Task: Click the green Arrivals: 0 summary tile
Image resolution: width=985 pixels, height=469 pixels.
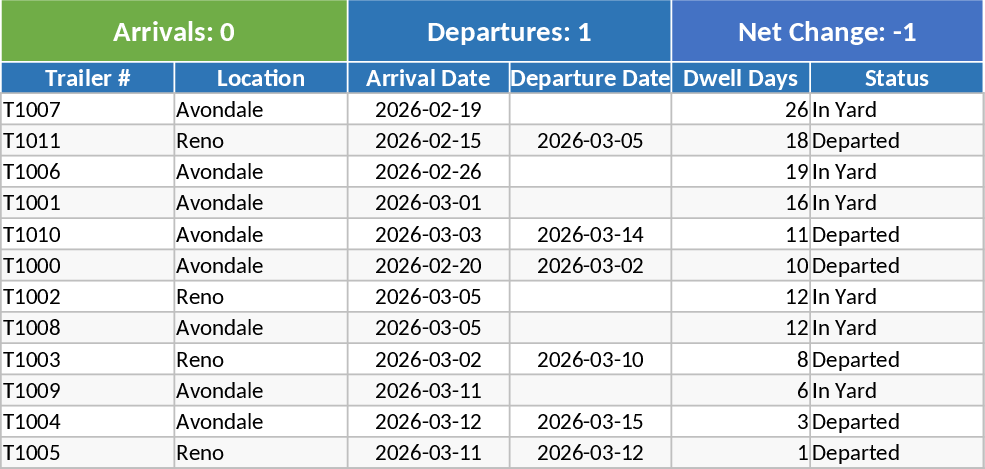Action: [174, 32]
